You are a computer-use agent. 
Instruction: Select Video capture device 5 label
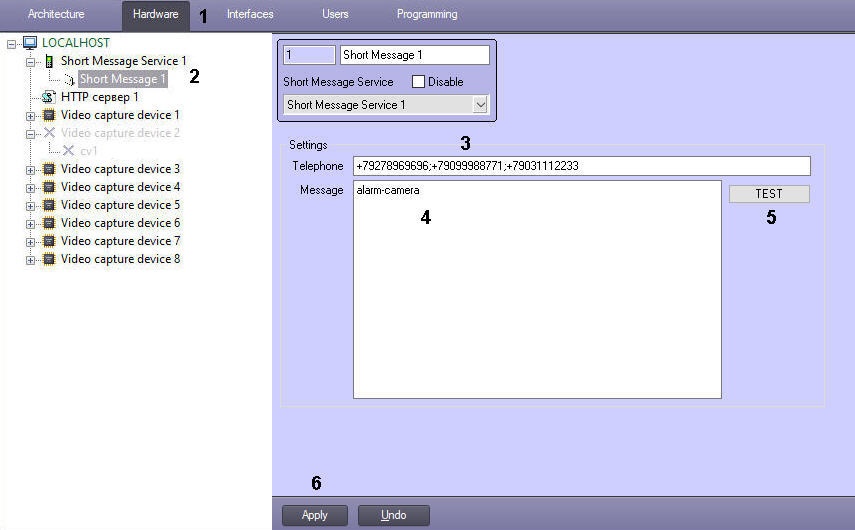pos(120,205)
